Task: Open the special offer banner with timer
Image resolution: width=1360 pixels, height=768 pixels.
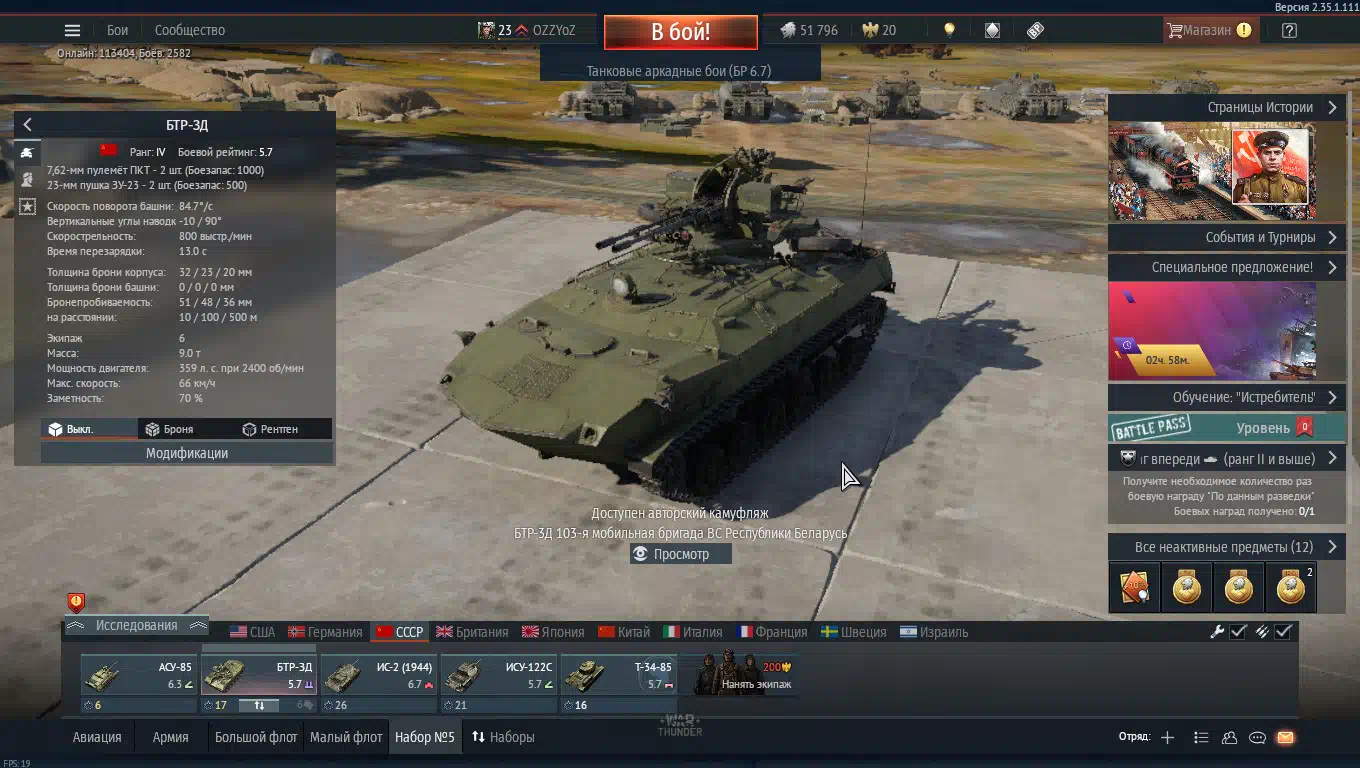Action: tap(1212, 331)
